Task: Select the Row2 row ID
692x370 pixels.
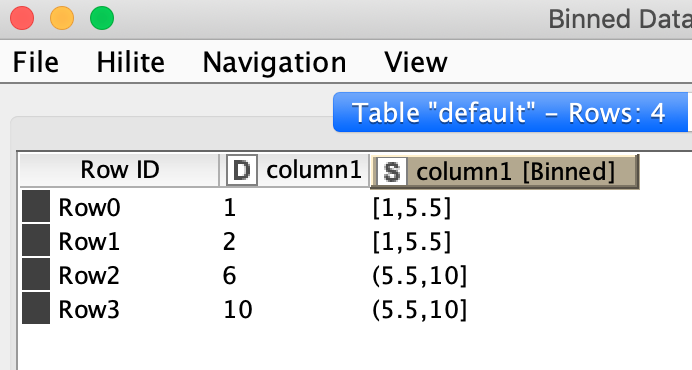Action: coord(89,276)
